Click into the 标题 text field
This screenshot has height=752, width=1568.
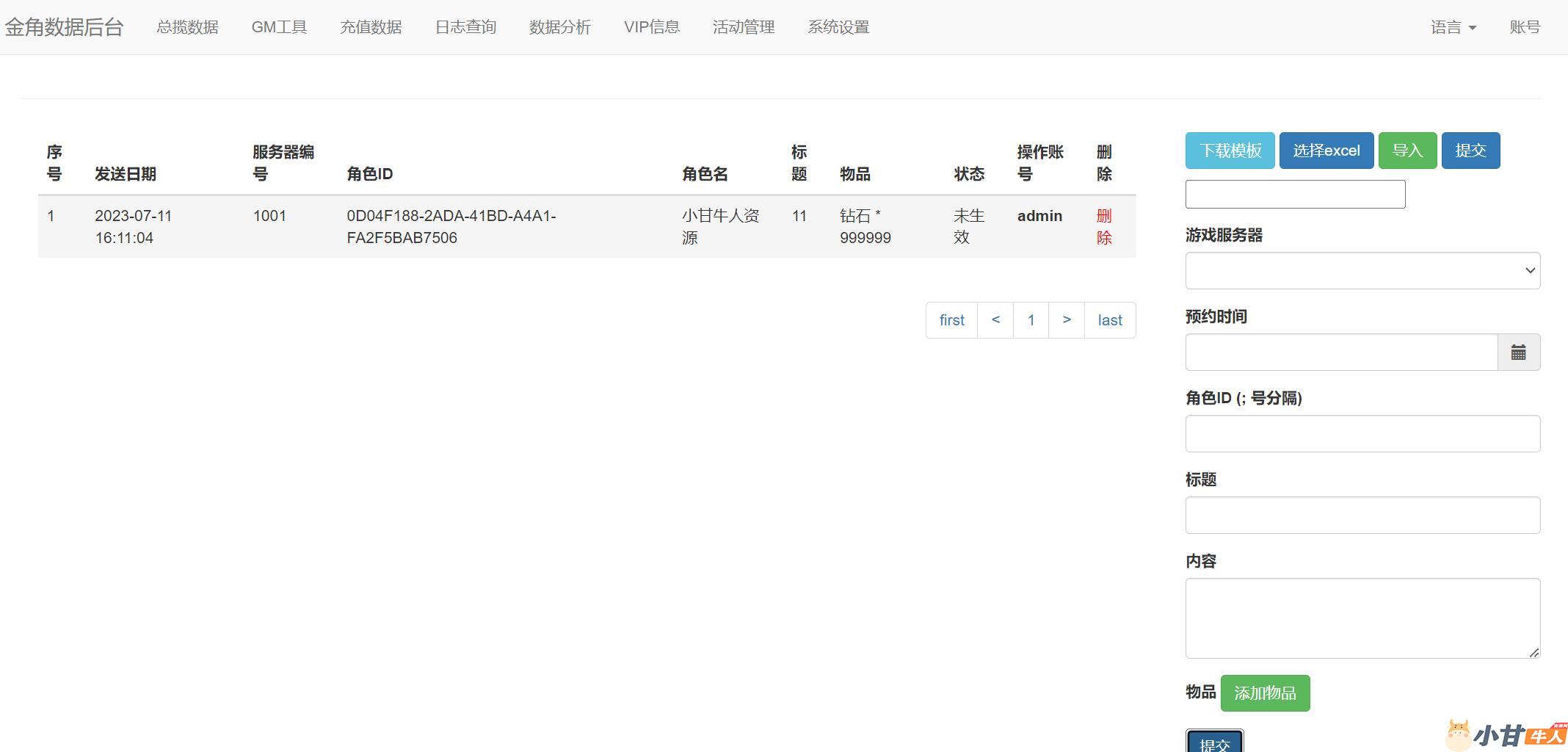(x=1362, y=516)
